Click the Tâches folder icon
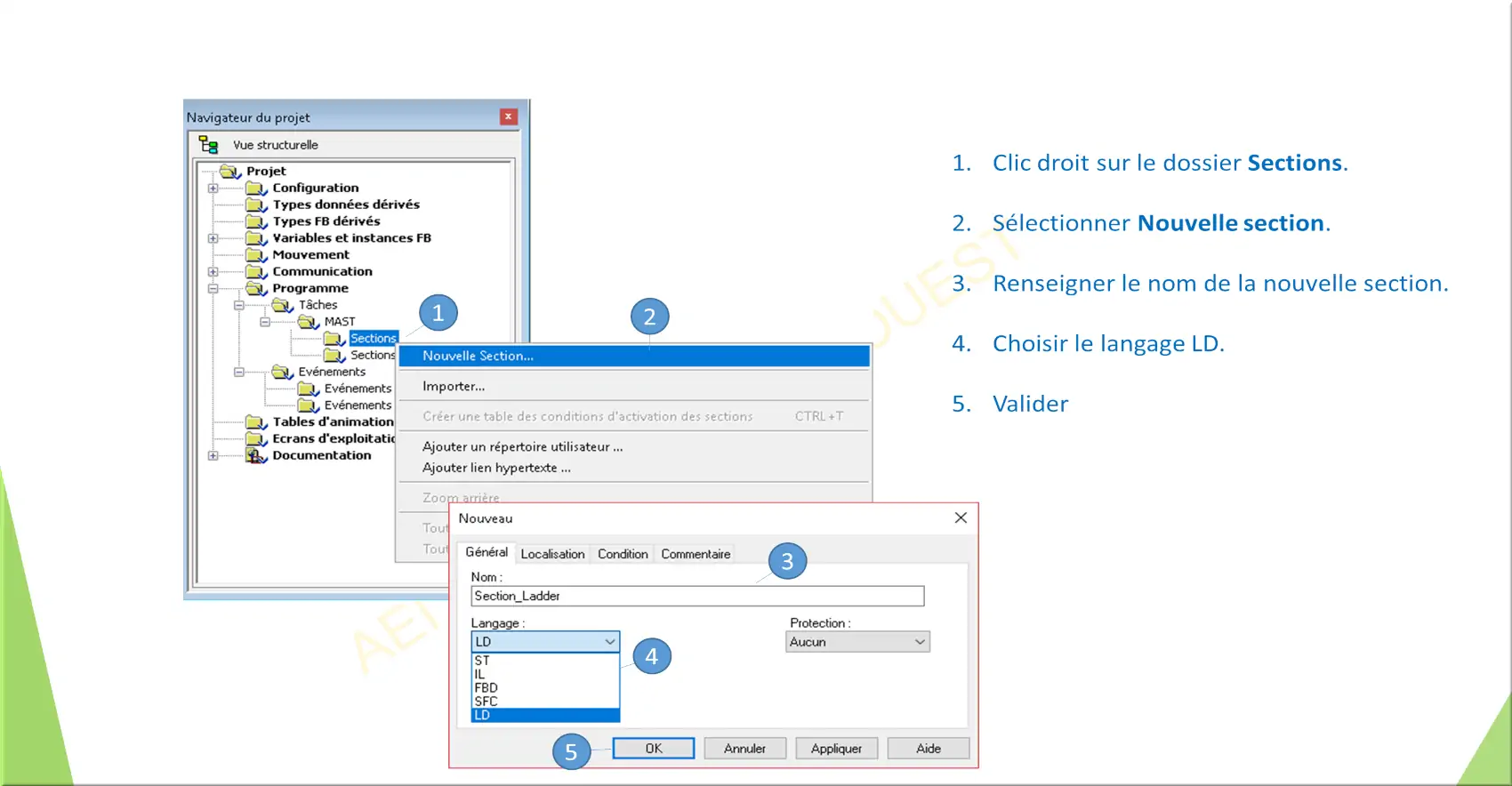This screenshot has height=786, width=1512. [x=282, y=305]
